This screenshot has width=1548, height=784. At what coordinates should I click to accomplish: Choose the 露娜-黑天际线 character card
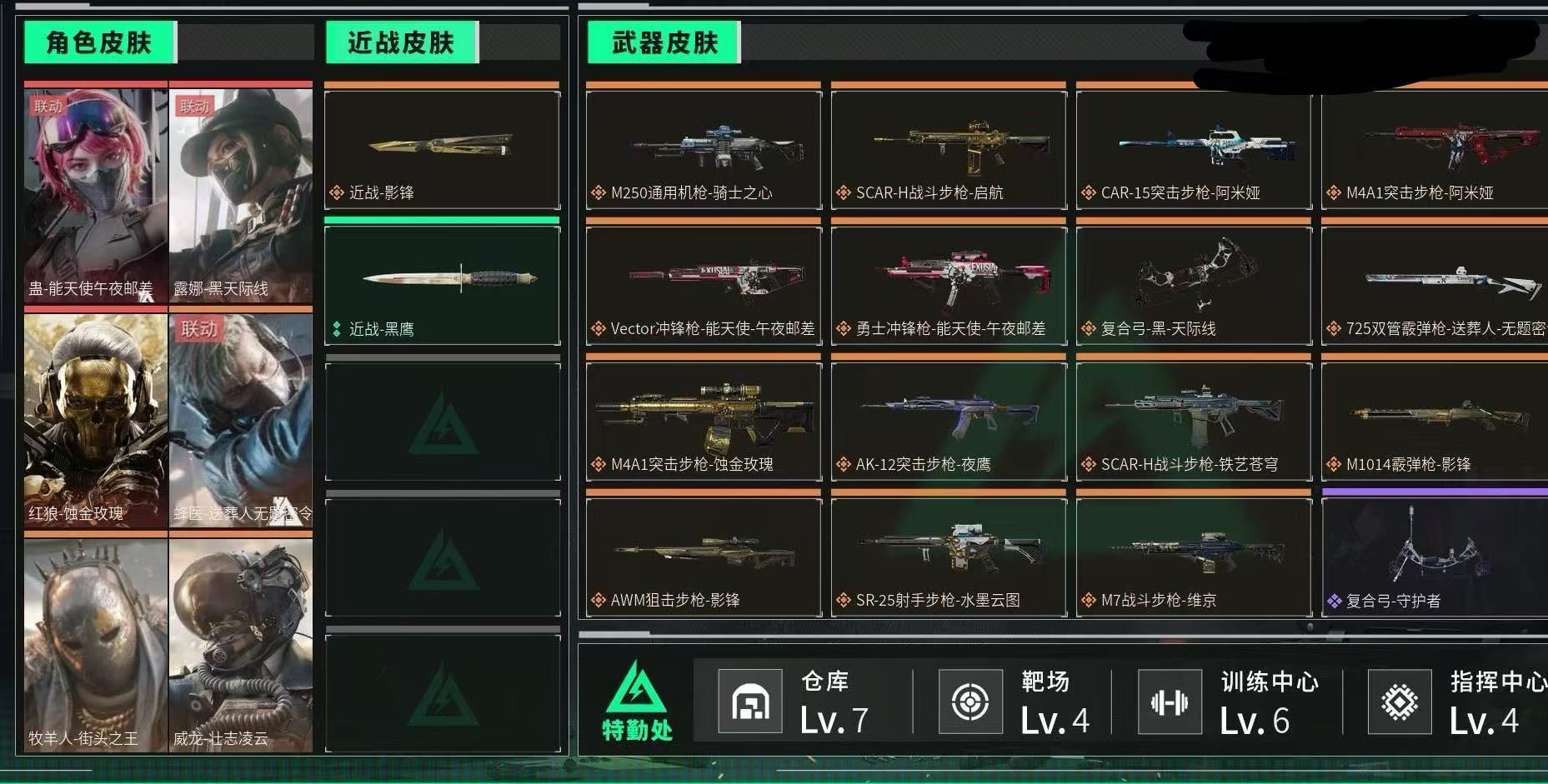241,195
